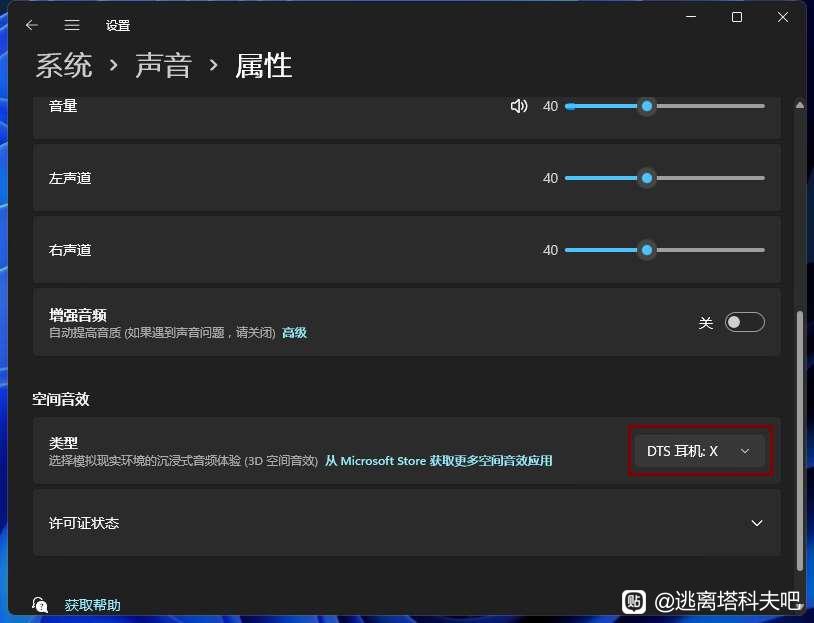Minimize the 设置 window

691,17
